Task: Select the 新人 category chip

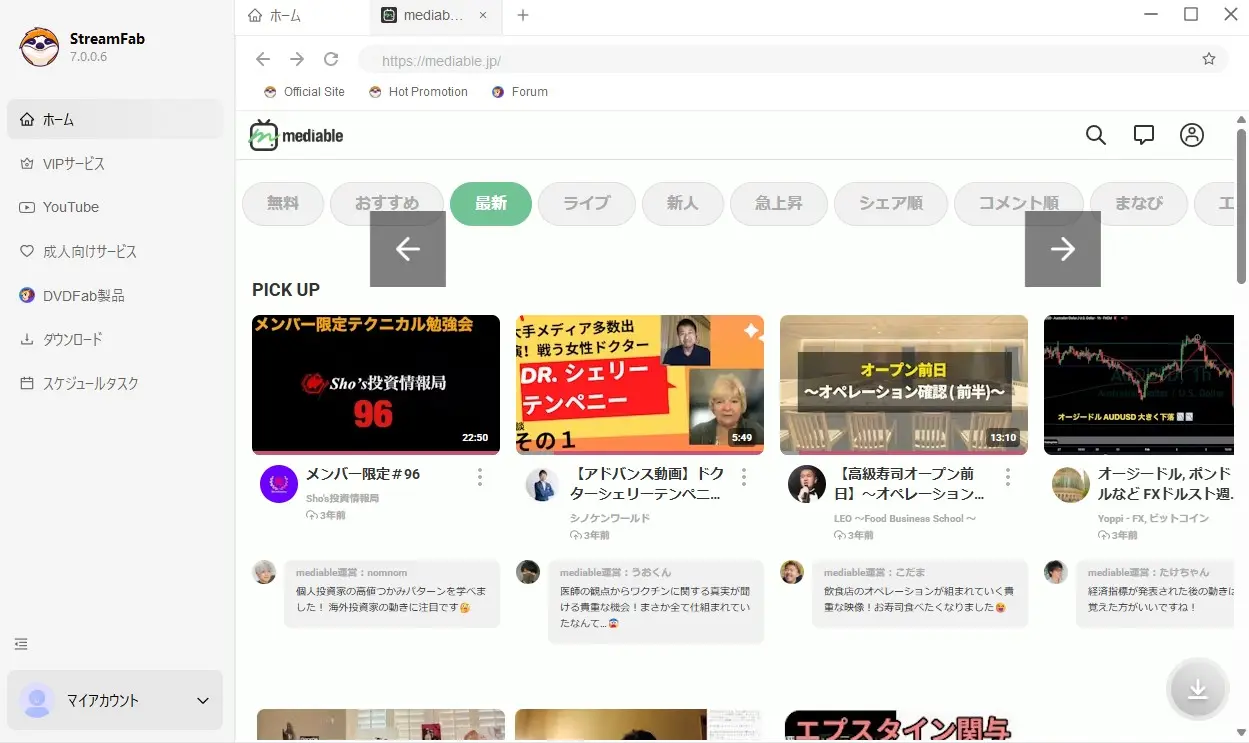Action: (683, 203)
